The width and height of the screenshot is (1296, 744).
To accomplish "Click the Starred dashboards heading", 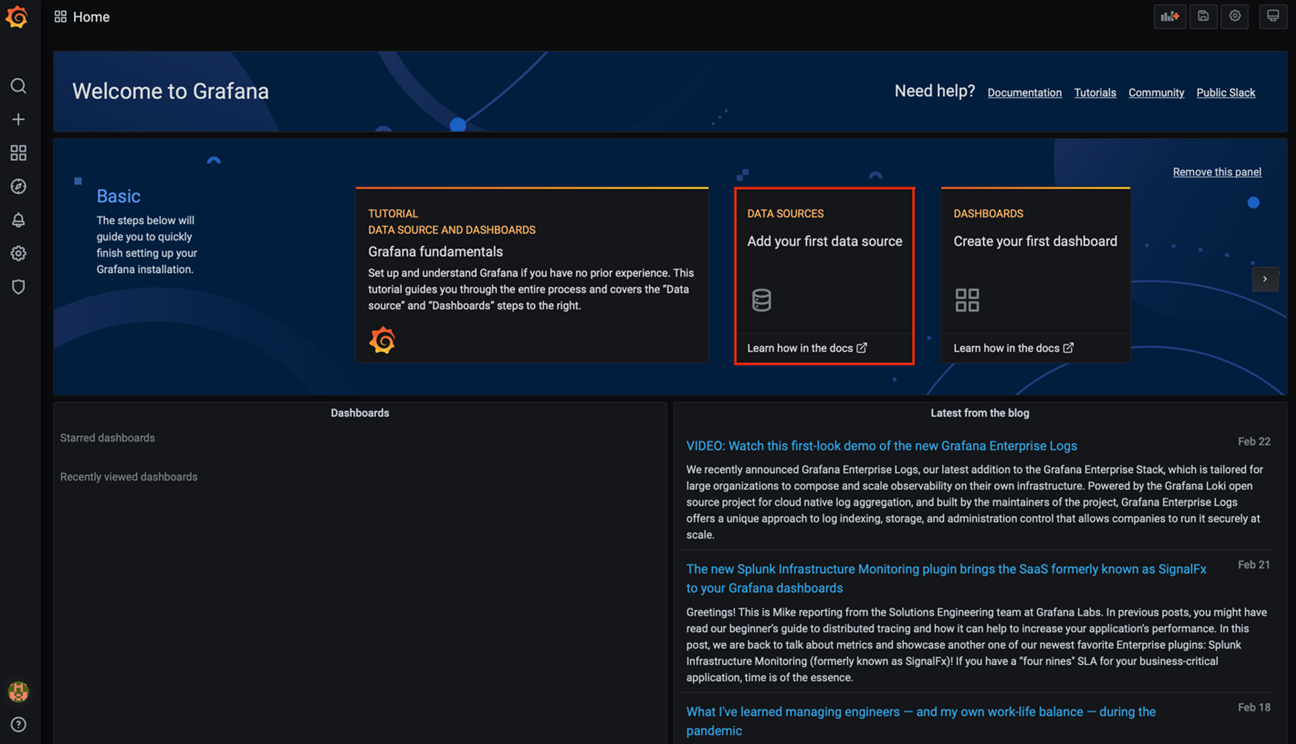I will 107,438.
